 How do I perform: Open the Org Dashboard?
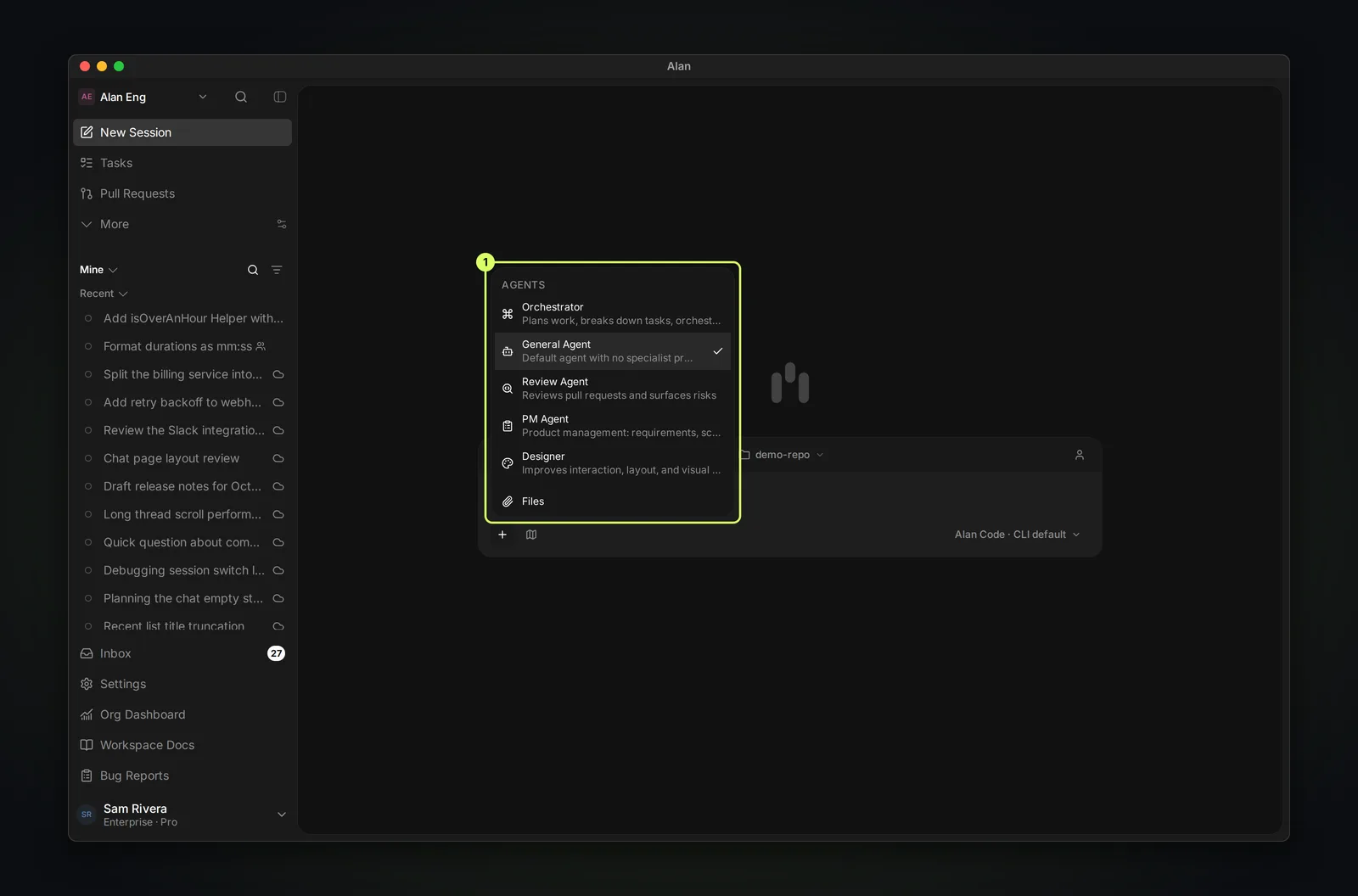point(182,714)
